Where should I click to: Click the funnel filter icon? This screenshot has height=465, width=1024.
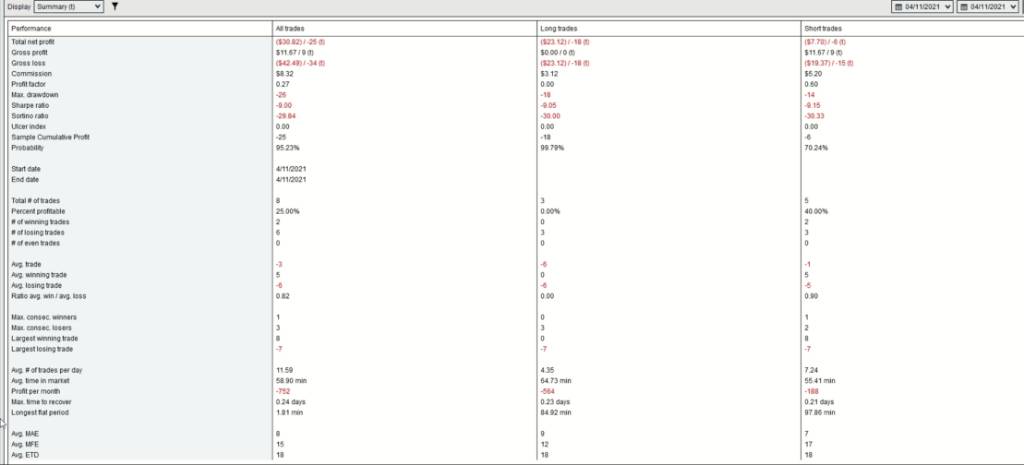click(115, 6)
